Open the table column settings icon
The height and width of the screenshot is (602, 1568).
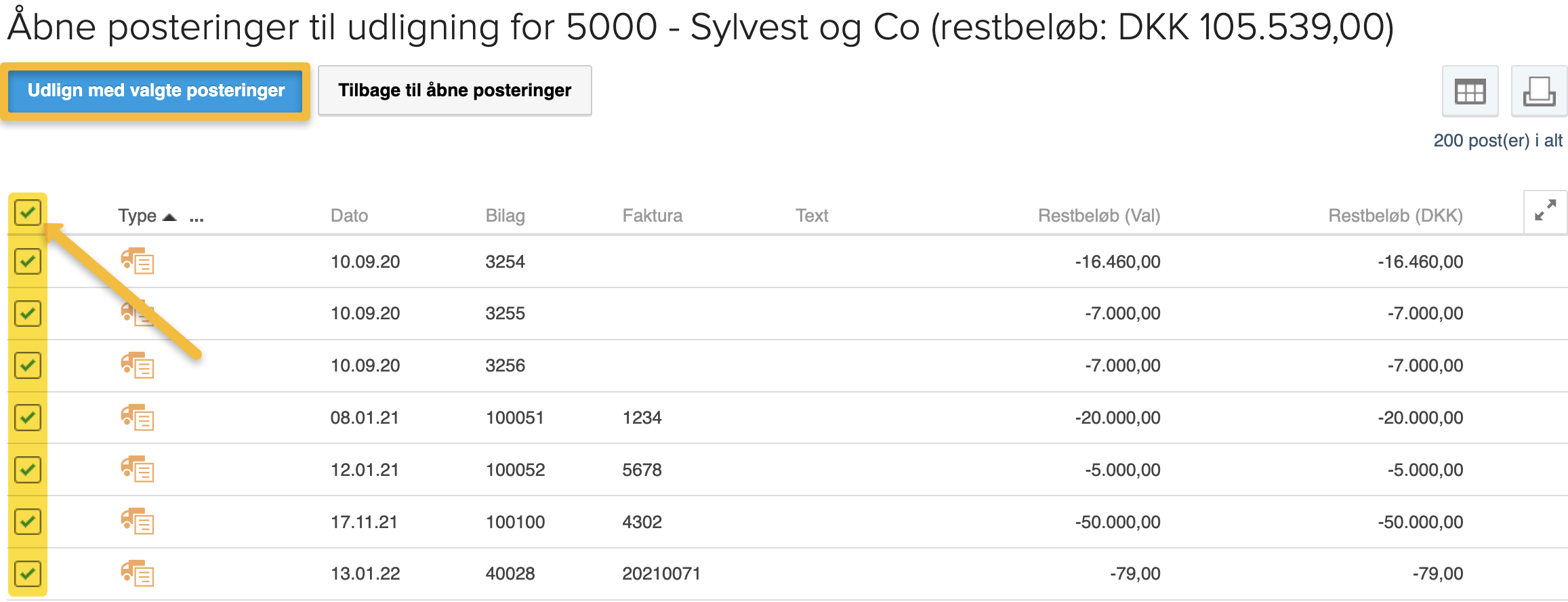point(1470,91)
